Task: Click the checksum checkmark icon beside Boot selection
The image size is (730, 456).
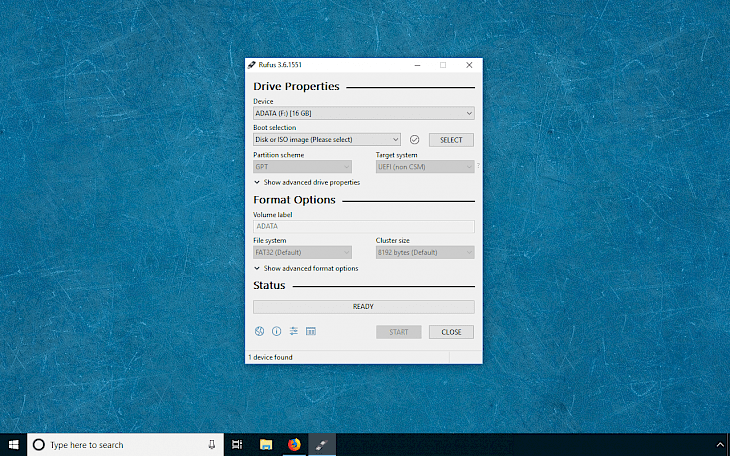Action: [x=414, y=140]
